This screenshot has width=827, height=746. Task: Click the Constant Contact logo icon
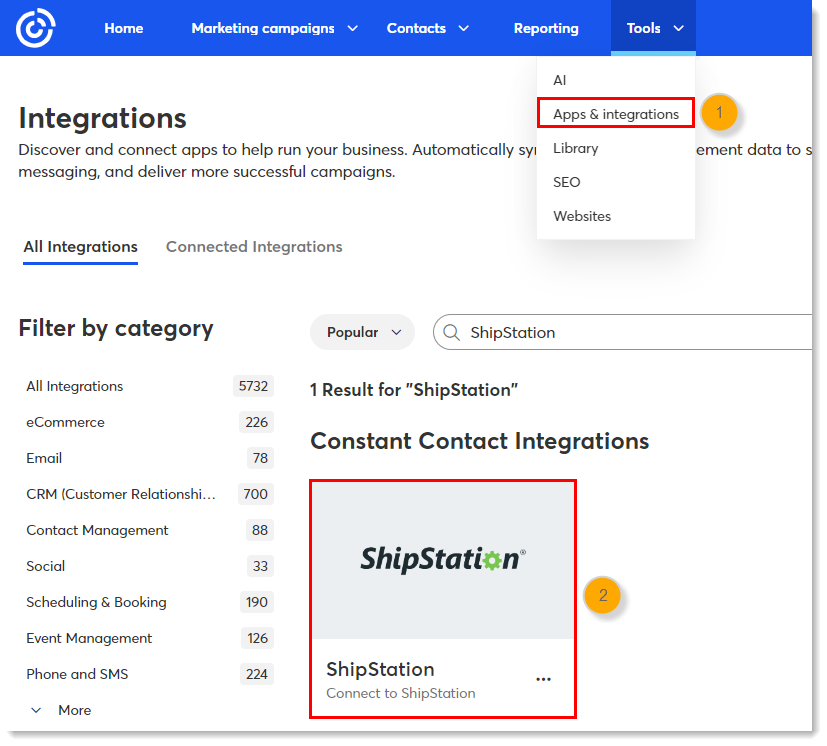[x=35, y=28]
